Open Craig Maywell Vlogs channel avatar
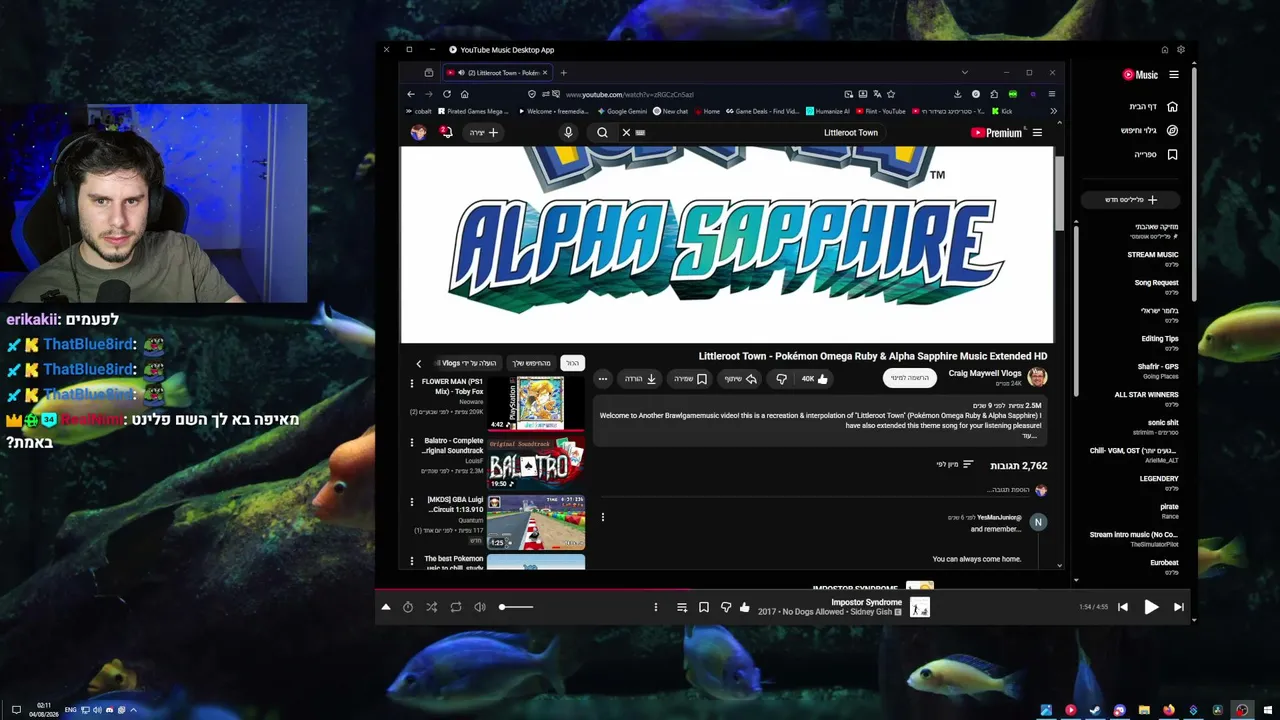Viewport: 1280px width, 720px height. (1037, 377)
